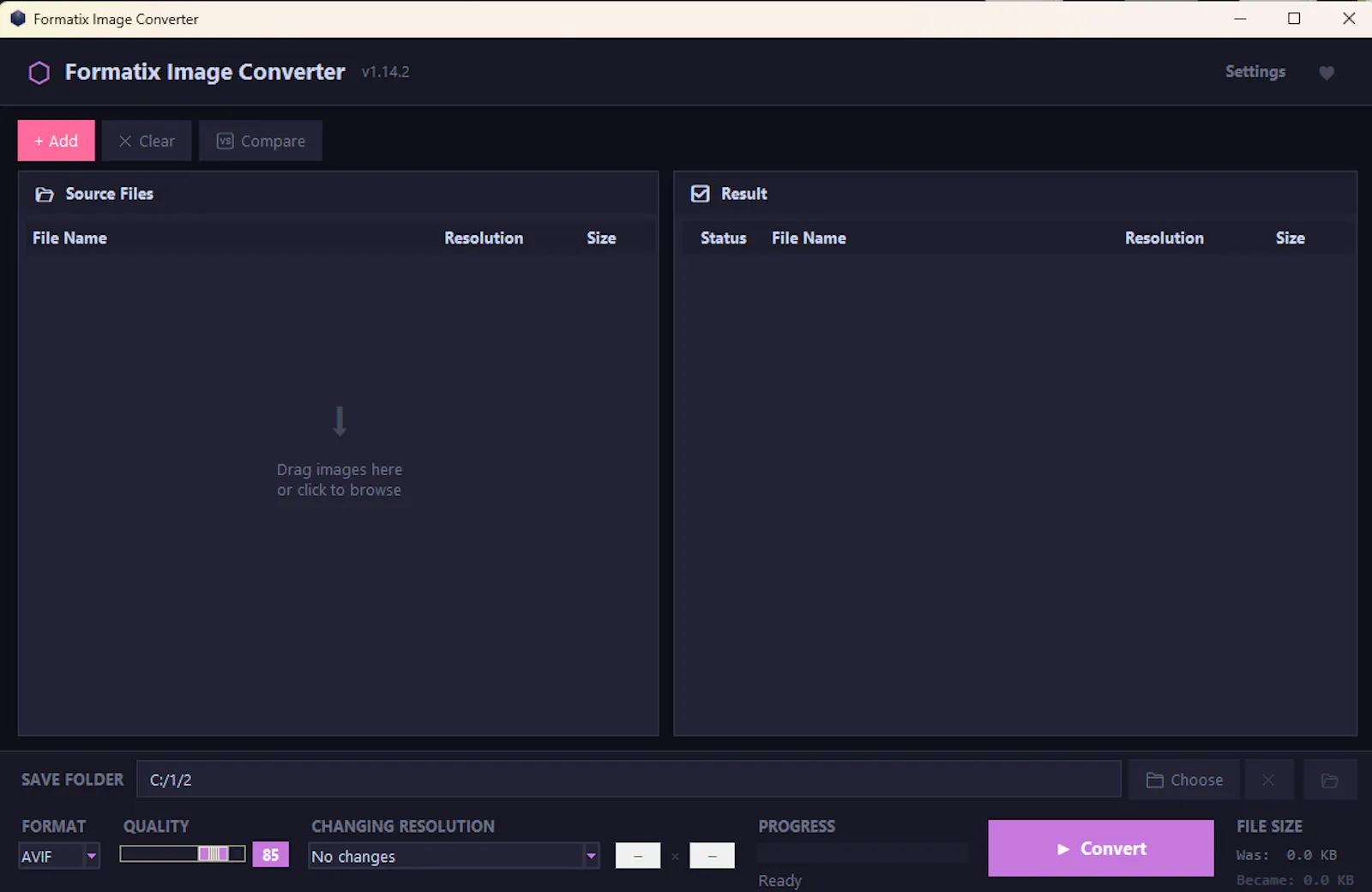The height and width of the screenshot is (892, 1372).
Task: Click the down arrow drop icon
Action: (340, 421)
